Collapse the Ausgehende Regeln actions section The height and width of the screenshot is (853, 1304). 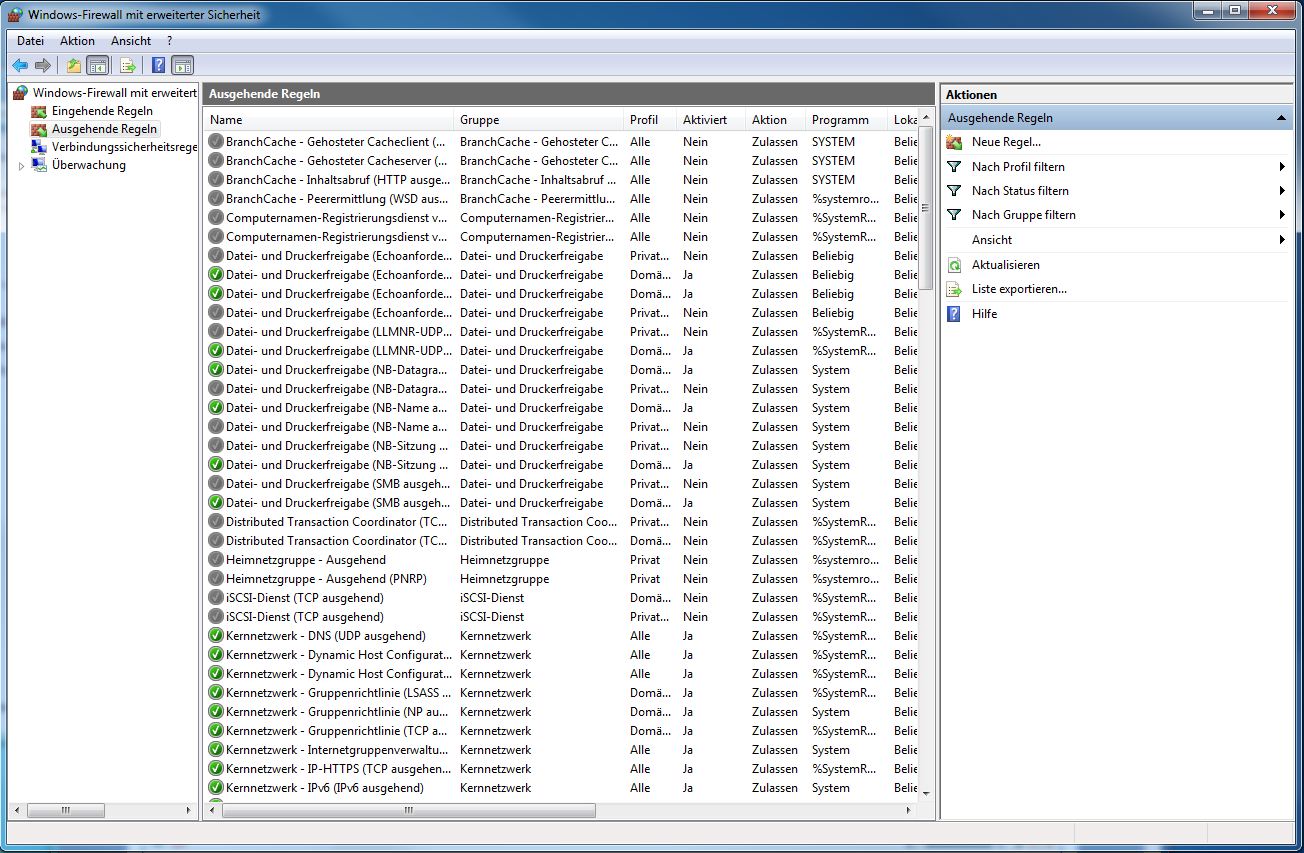[1282, 118]
